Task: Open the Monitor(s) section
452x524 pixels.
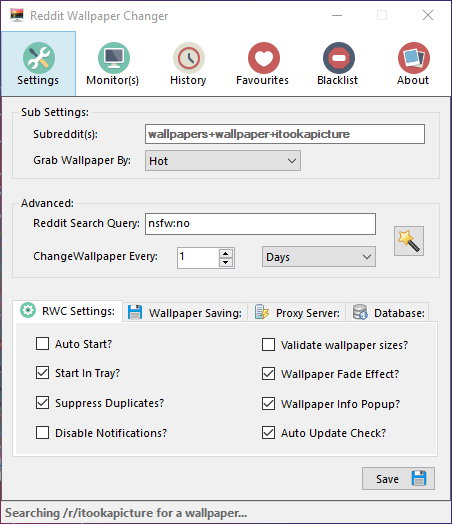Action: [x=113, y=64]
